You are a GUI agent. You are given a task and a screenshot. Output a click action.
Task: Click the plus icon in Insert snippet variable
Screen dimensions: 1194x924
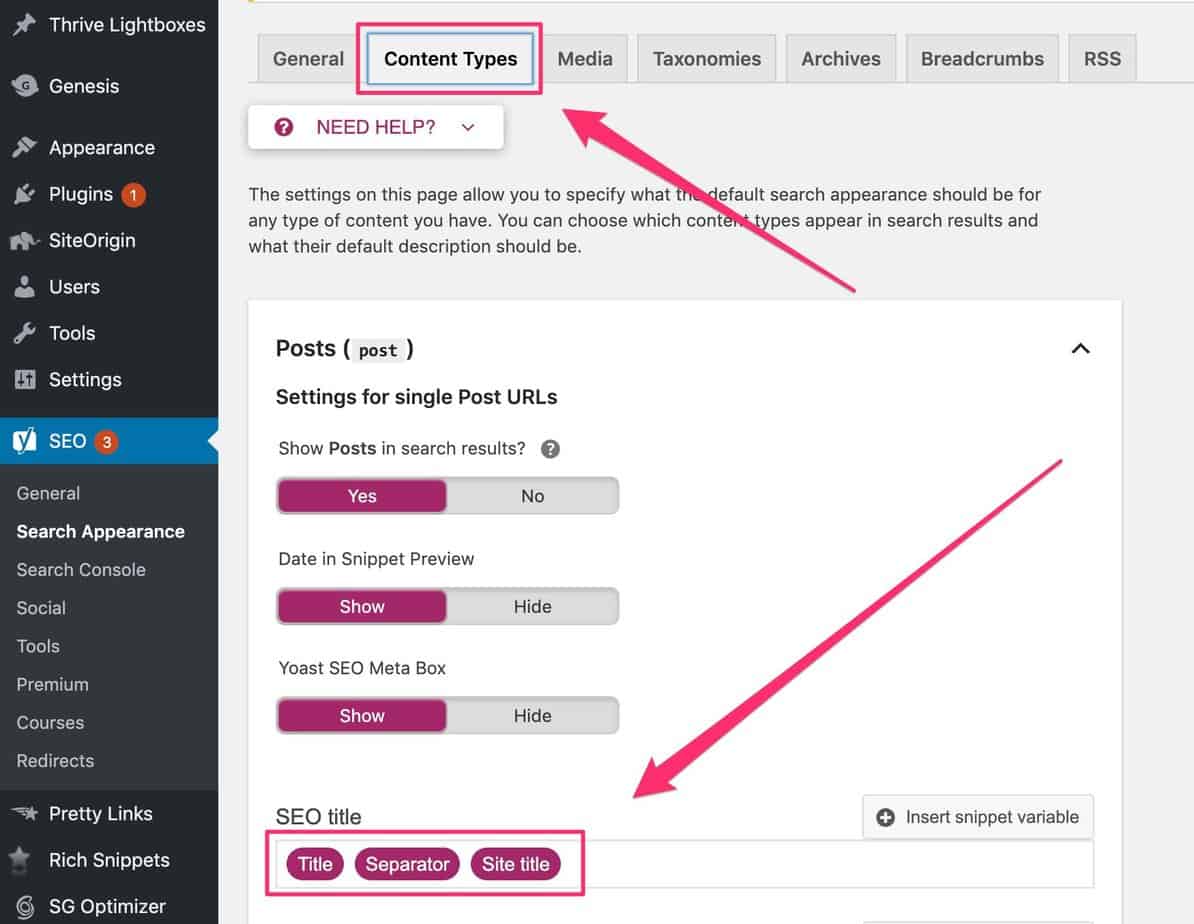(885, 817)
